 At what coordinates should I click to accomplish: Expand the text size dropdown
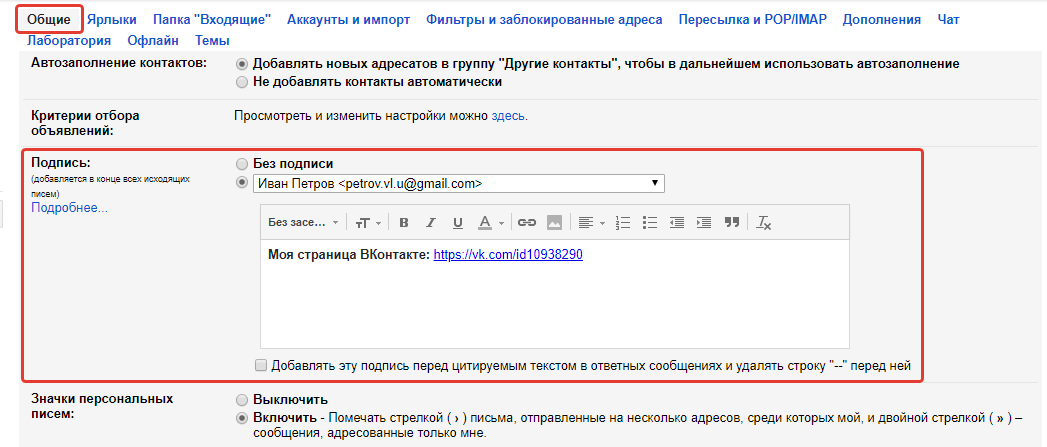pos(367,222)
